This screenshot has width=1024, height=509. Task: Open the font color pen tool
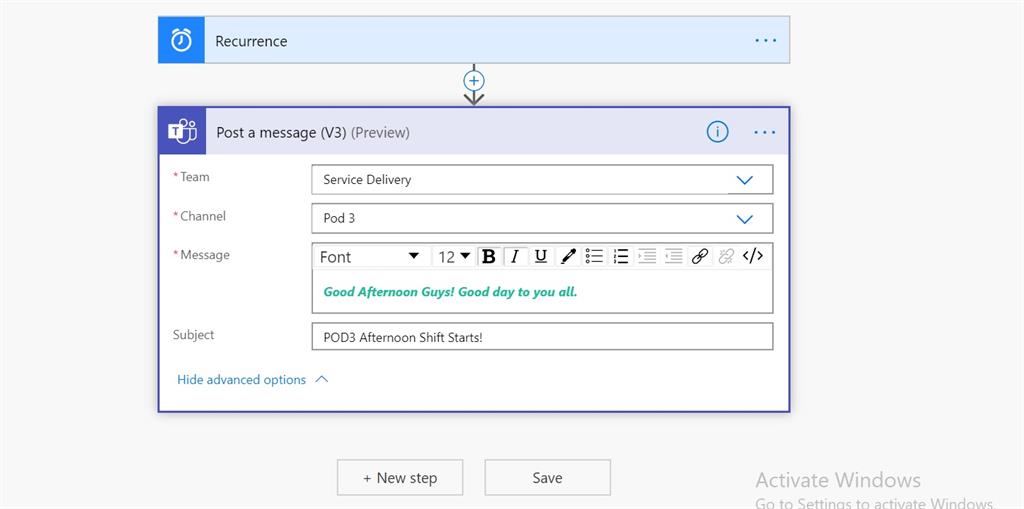(568, 257)
